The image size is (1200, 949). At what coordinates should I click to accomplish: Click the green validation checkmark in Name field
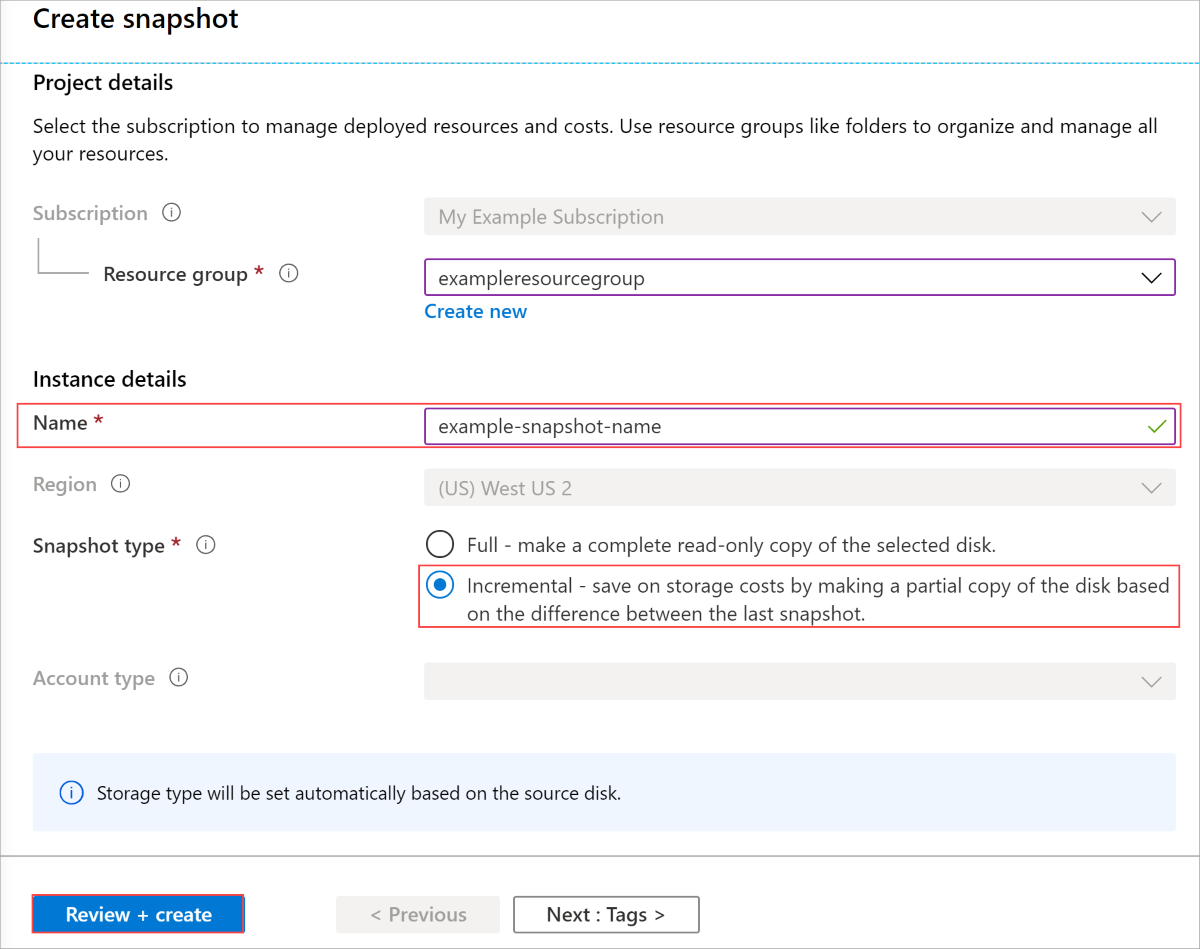pos(1157,427)
